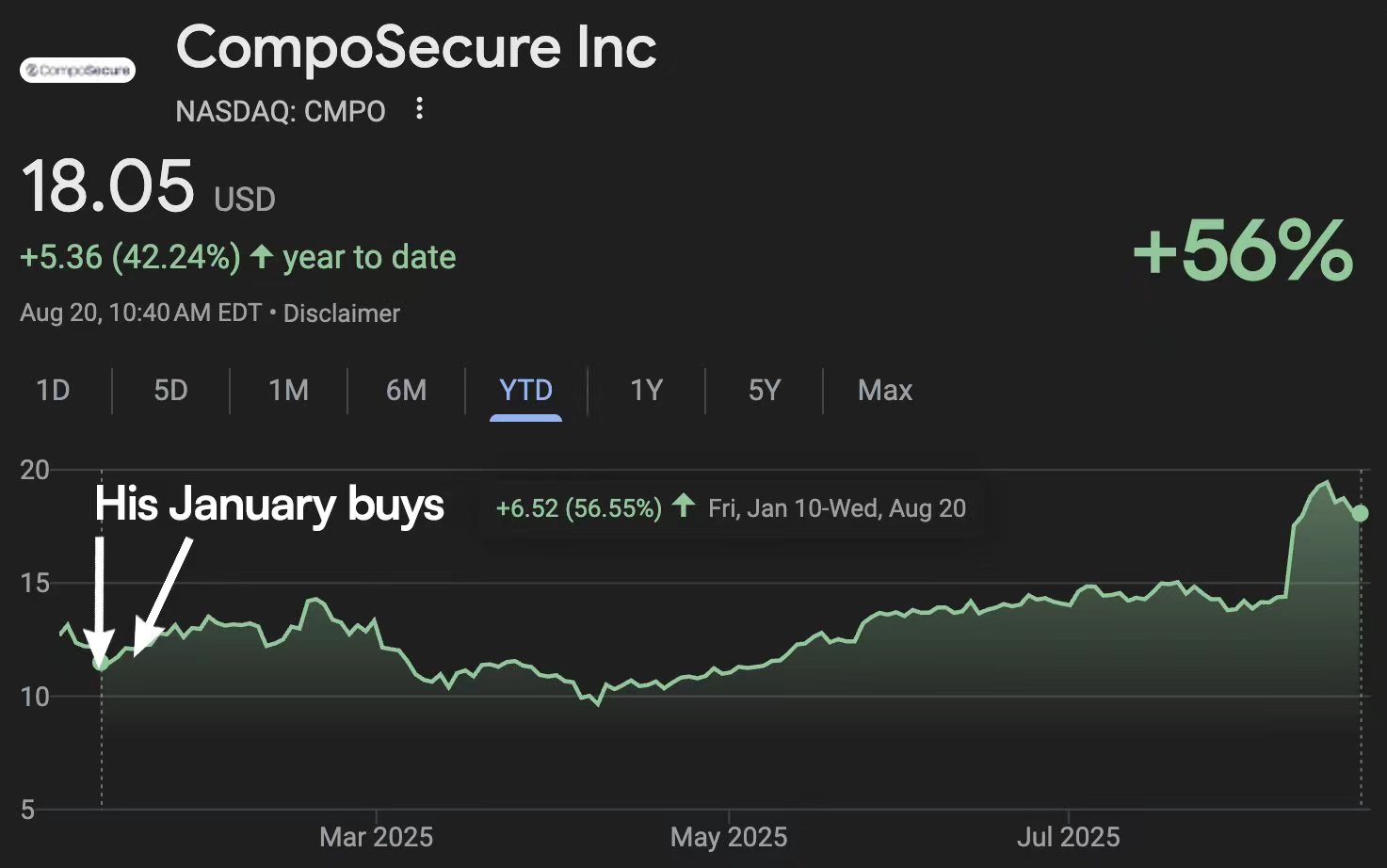Select the 1D time range tab

point(53,390)
